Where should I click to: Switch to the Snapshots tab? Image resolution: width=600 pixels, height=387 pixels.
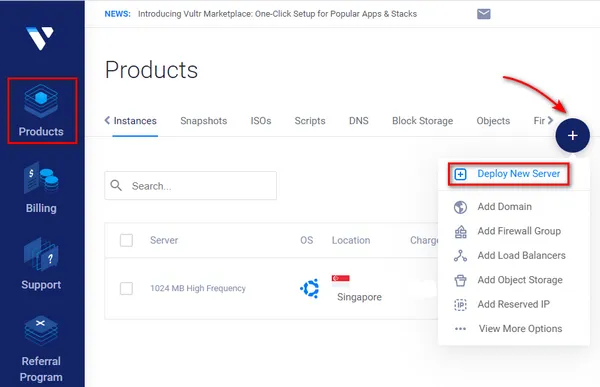[x=204, y=121]
